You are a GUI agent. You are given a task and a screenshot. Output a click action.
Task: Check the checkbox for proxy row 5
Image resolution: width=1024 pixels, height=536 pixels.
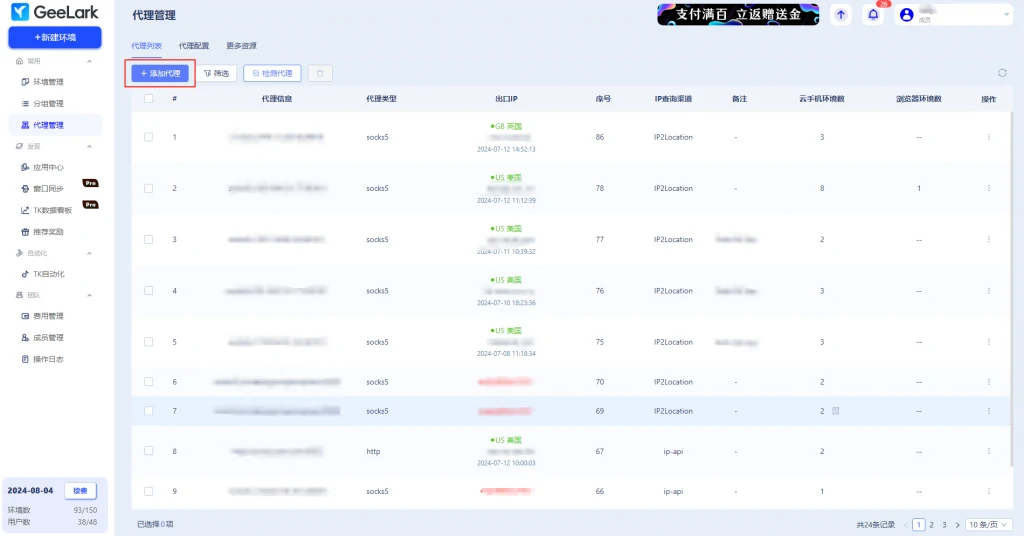click(x=149, y=342)
